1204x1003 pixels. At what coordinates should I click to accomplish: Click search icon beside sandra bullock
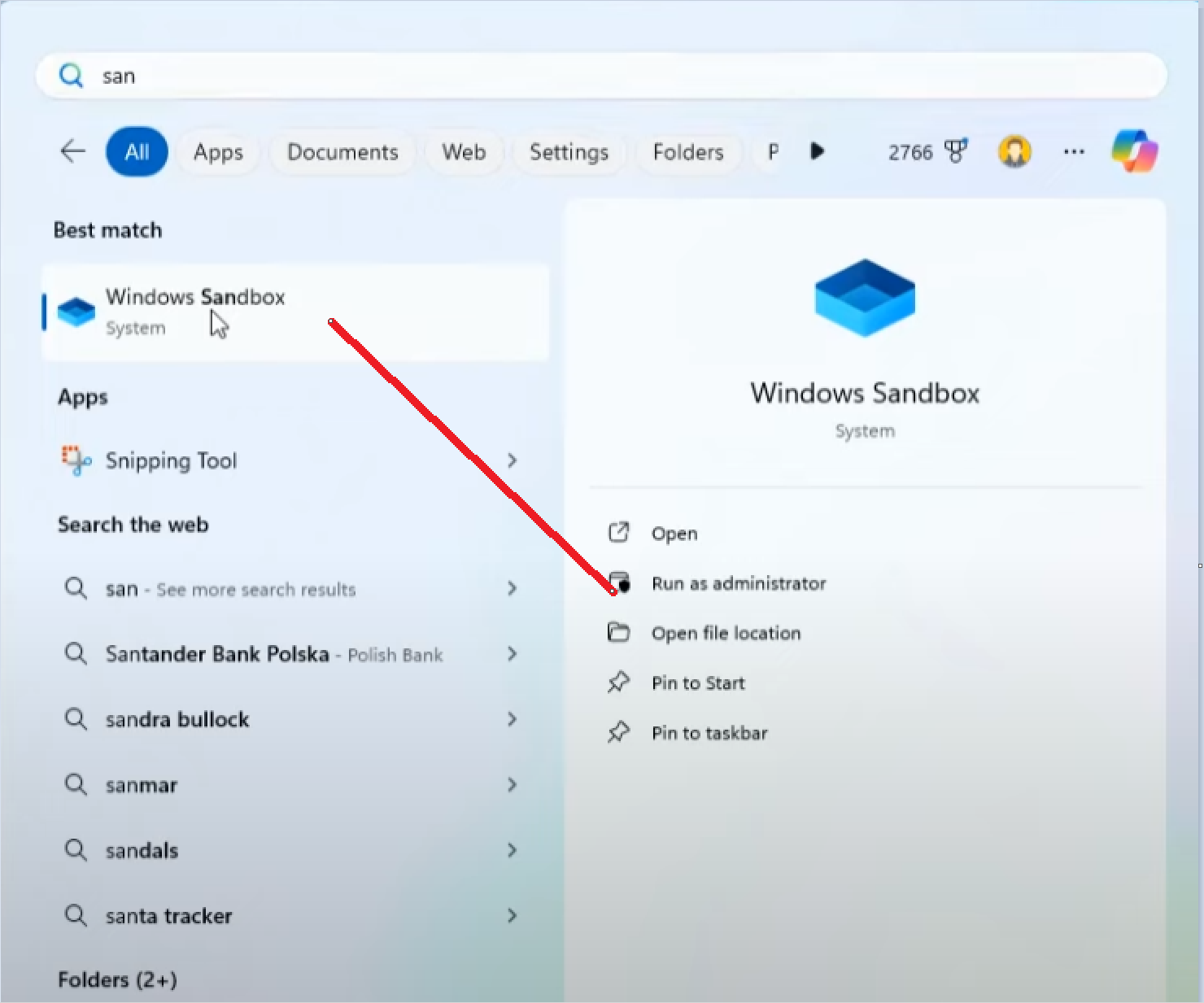click(76, 719)
